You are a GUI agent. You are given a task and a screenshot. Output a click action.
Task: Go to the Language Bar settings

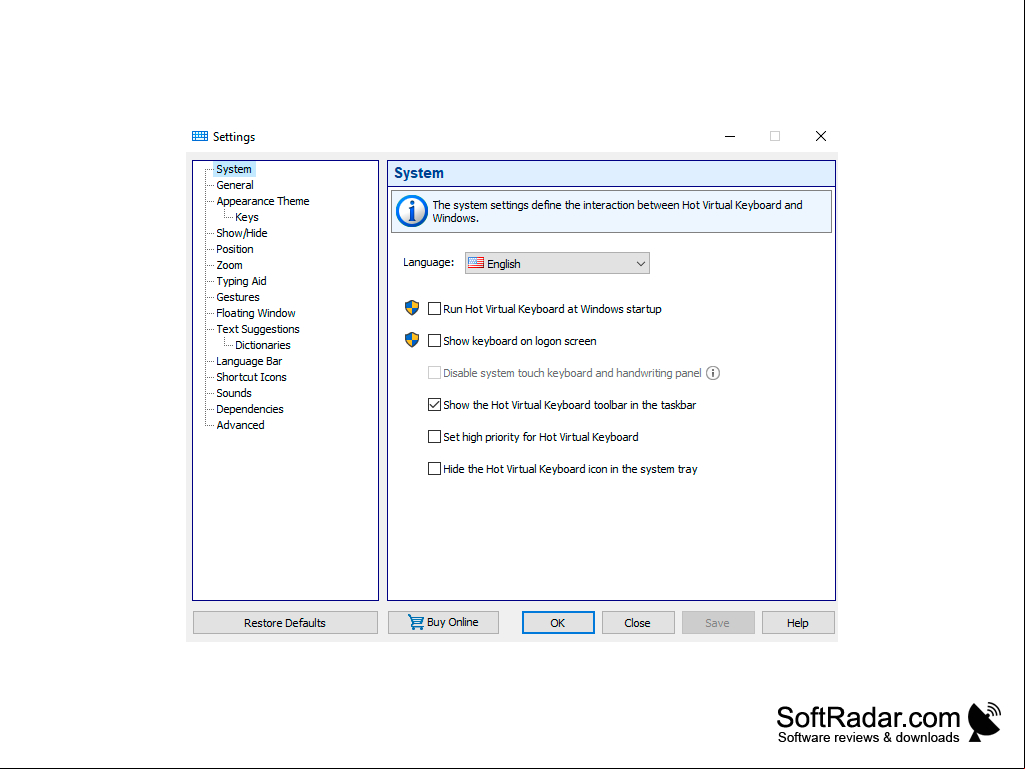click(x=249, y=362)
